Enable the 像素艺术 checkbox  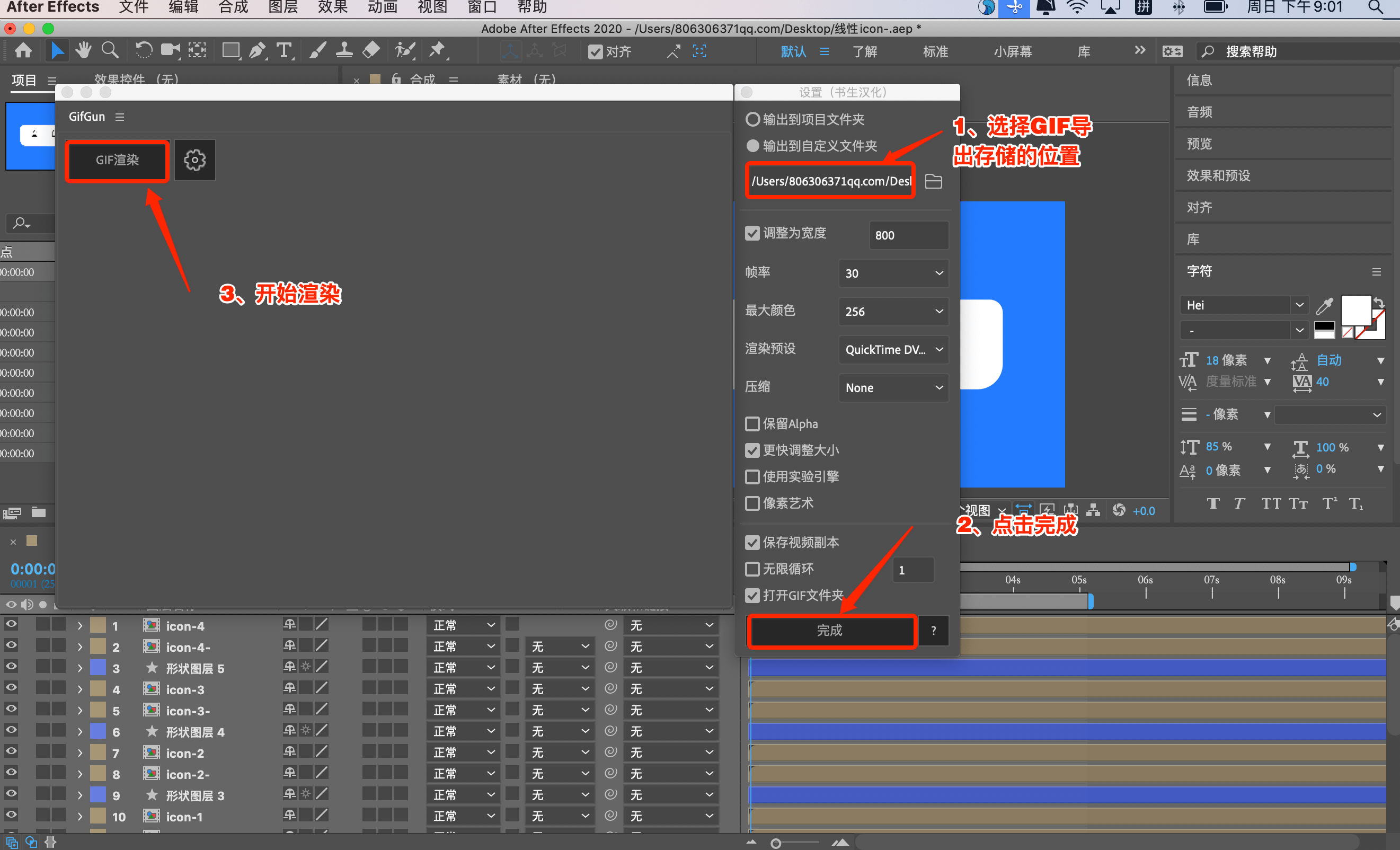pos(752,503)
